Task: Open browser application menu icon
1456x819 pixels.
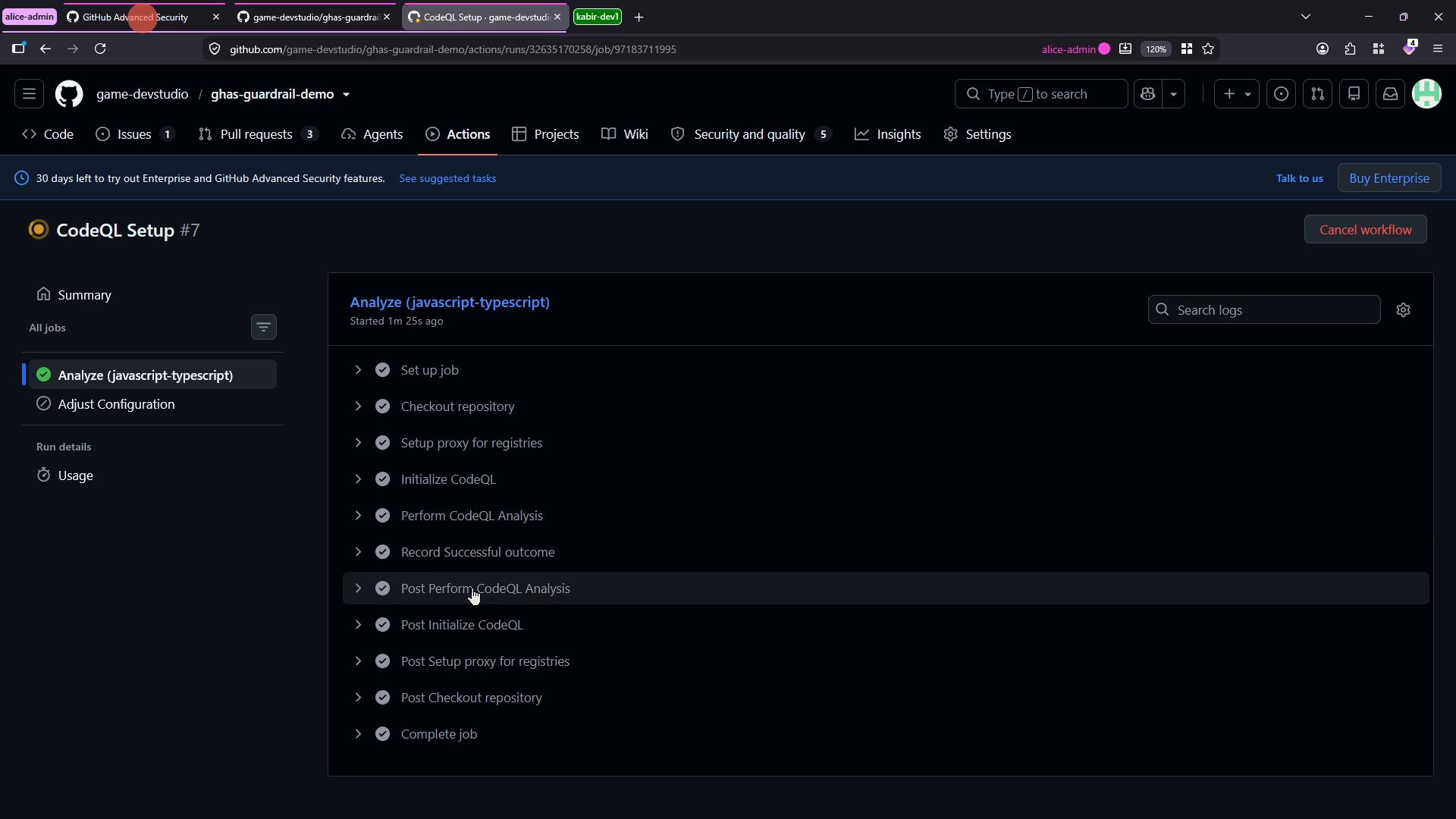Action: pyautogui.click(x=1437, y=49)
